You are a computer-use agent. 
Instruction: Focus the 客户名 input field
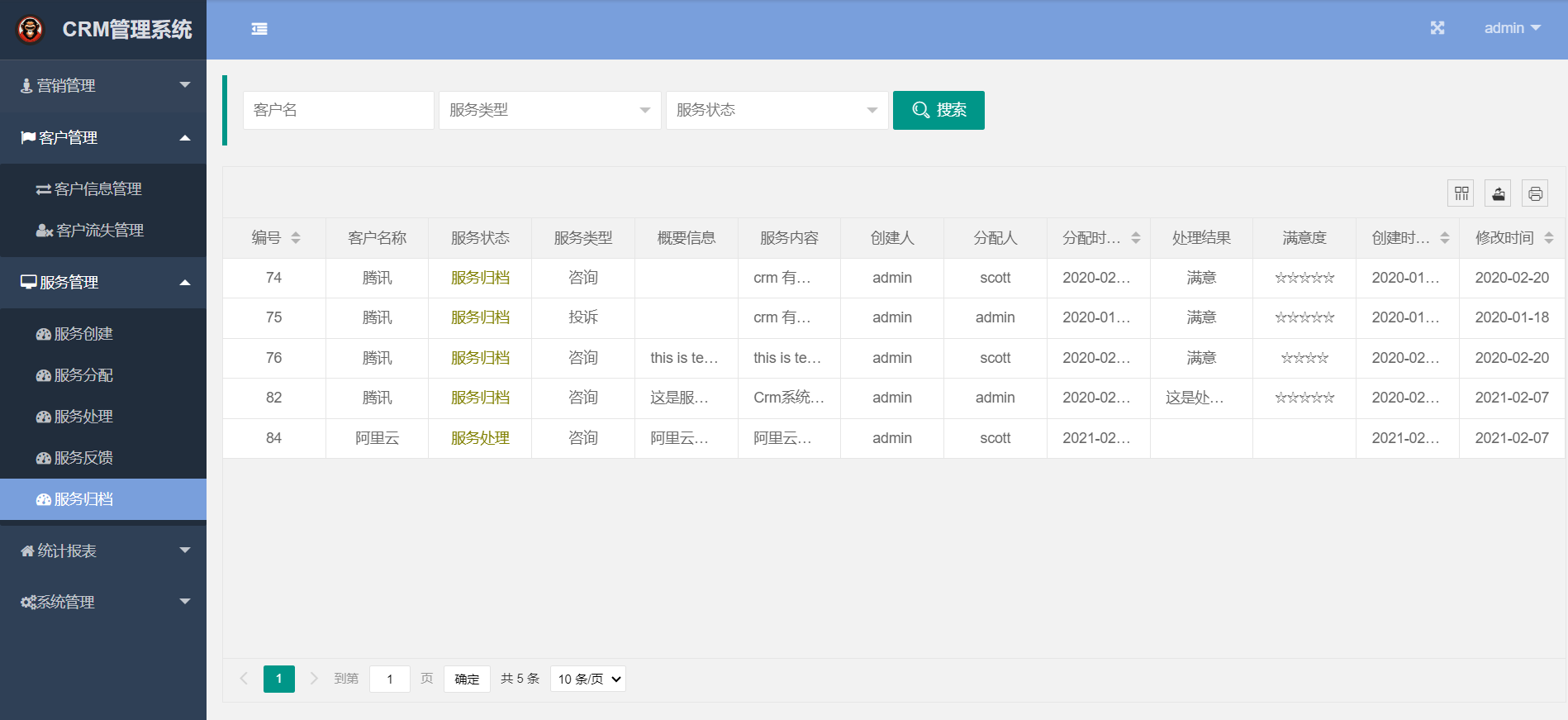click(339, 110)
